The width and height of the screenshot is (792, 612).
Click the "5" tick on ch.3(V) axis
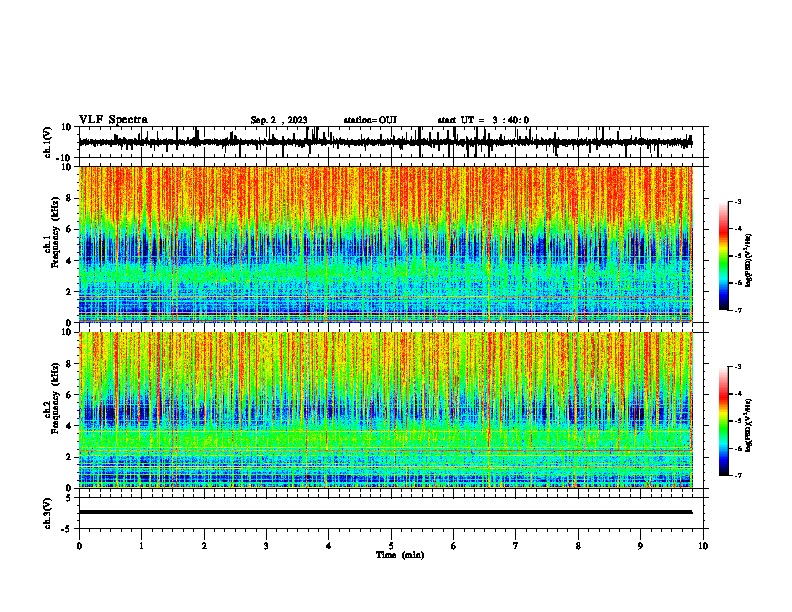[x=69, y=497]
